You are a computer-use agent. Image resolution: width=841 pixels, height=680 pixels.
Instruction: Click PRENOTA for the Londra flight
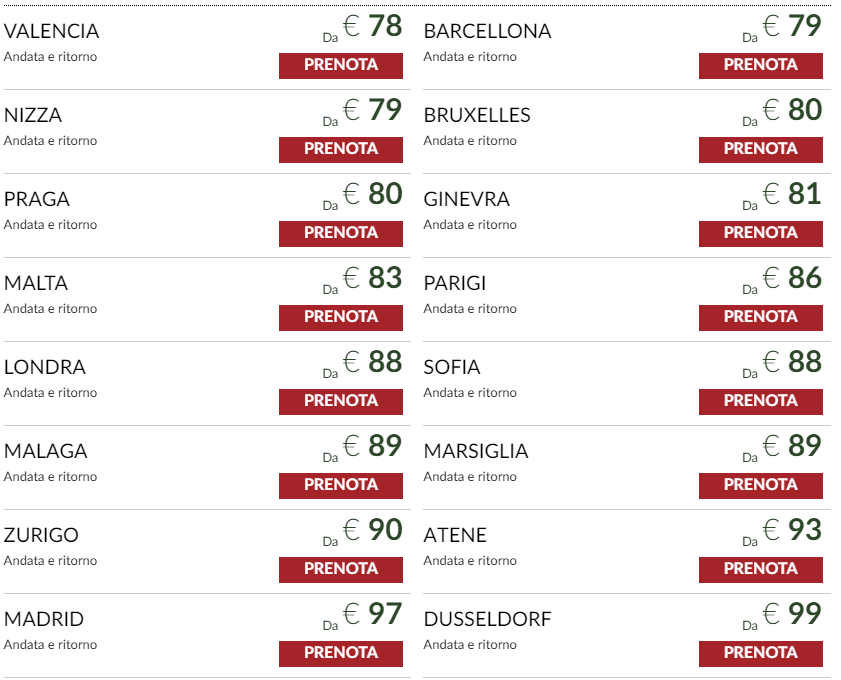(x=341, y=401)
